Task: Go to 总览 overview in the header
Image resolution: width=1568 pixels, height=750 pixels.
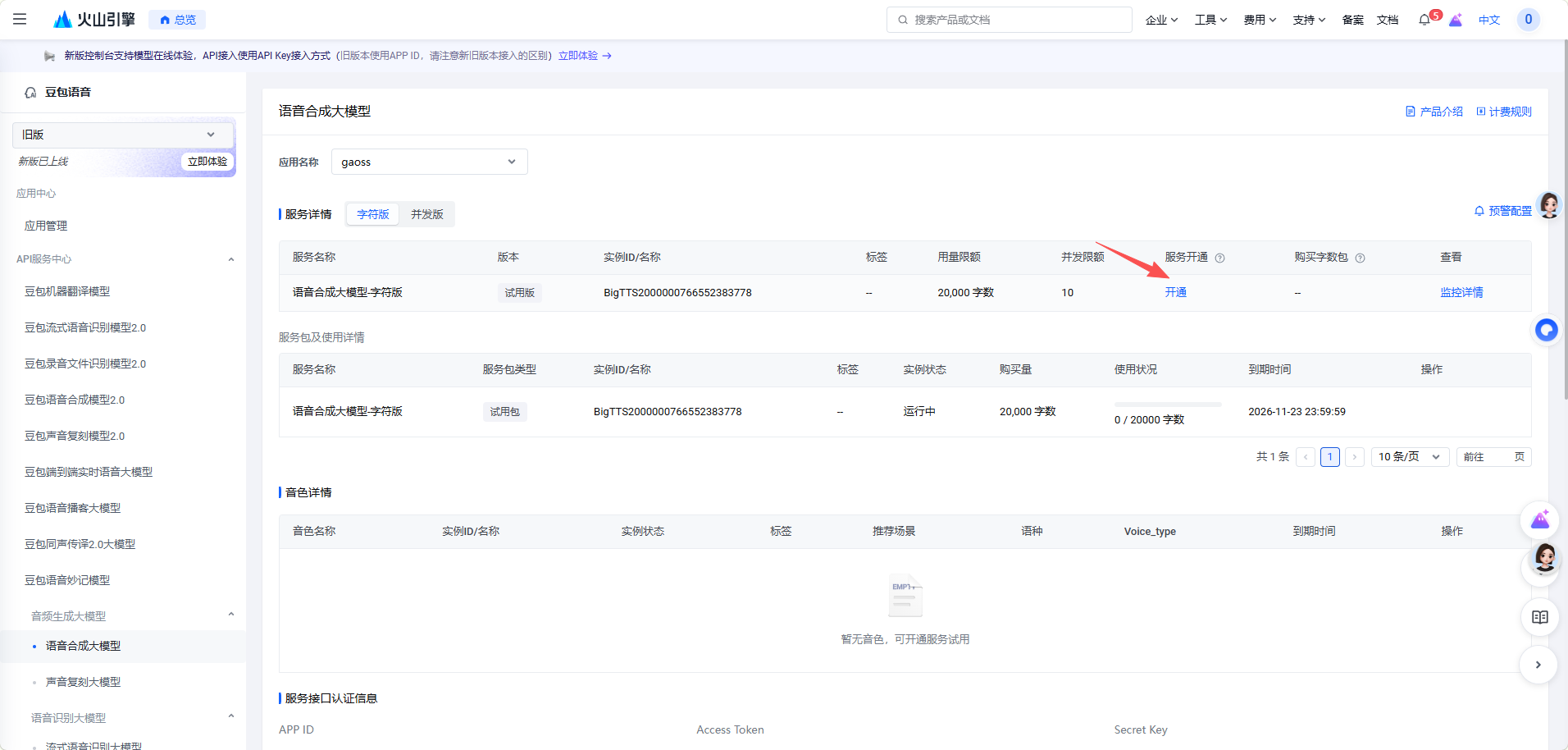Action: tap(177, 20)
